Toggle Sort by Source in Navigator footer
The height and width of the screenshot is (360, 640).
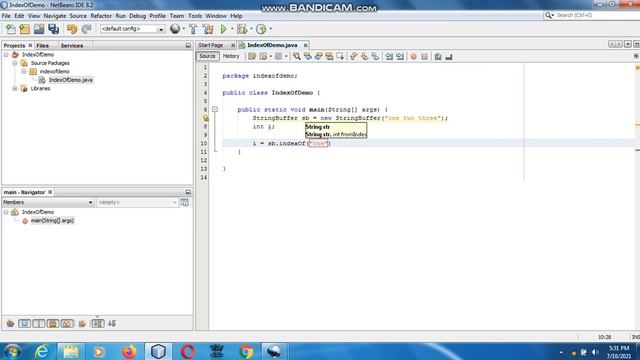112,324
